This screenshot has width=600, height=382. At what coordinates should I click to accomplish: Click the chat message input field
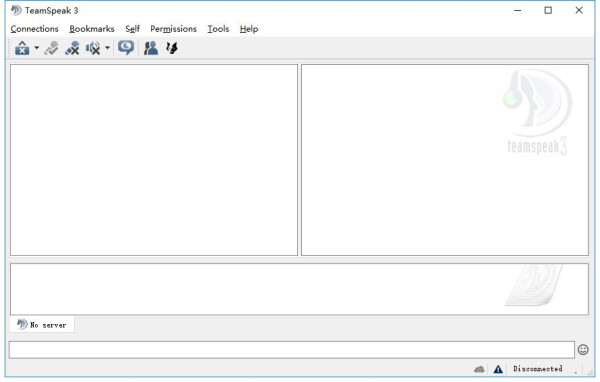(x=292, y=350)
